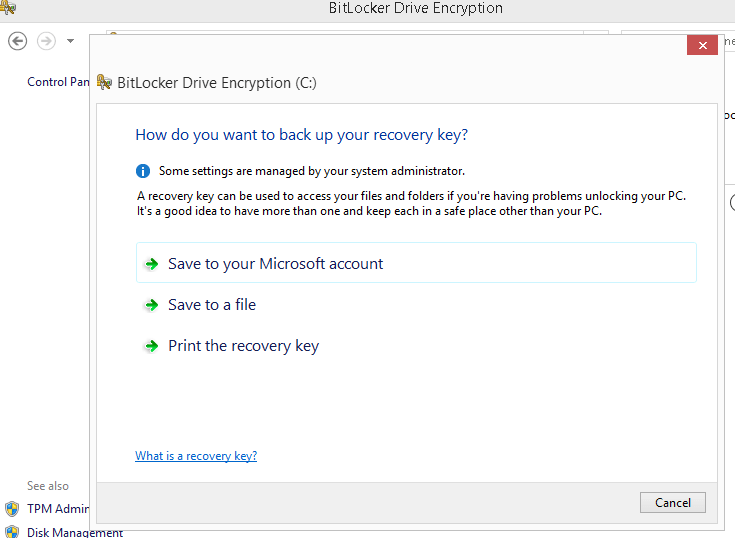Viewport: 735px width, 538px height.
Task: Go back in the Control Panel window
Action: 17,41
